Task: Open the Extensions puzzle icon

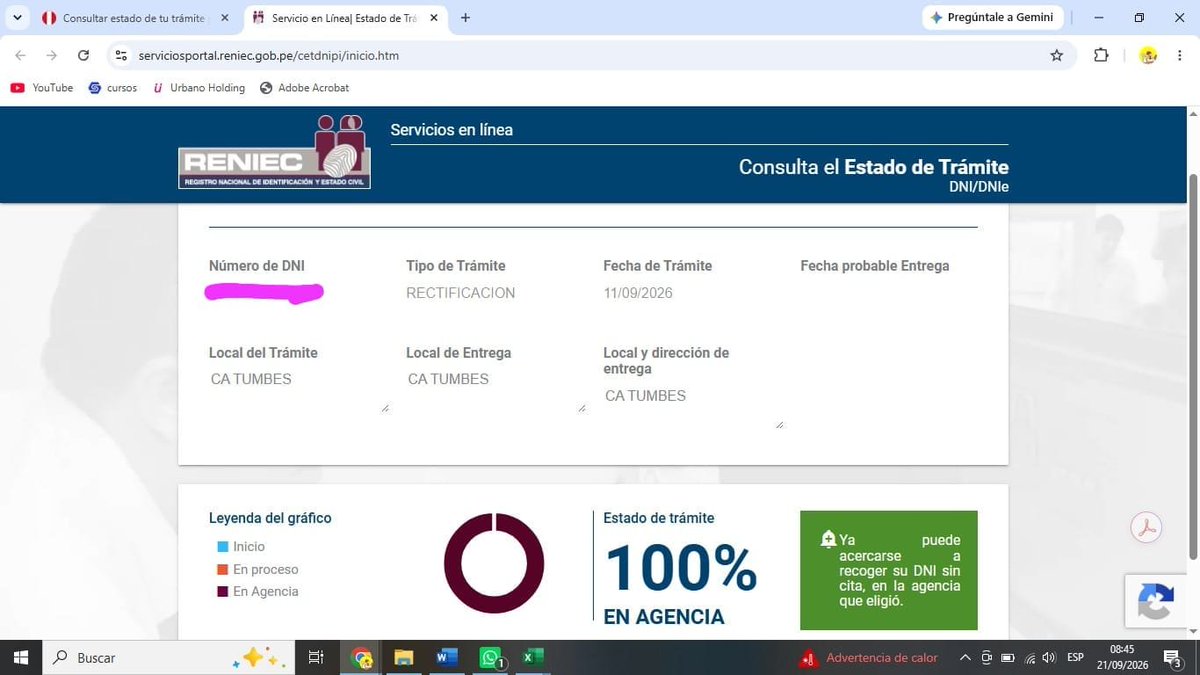Action: pyautogui.click(x=1101, y=55)
